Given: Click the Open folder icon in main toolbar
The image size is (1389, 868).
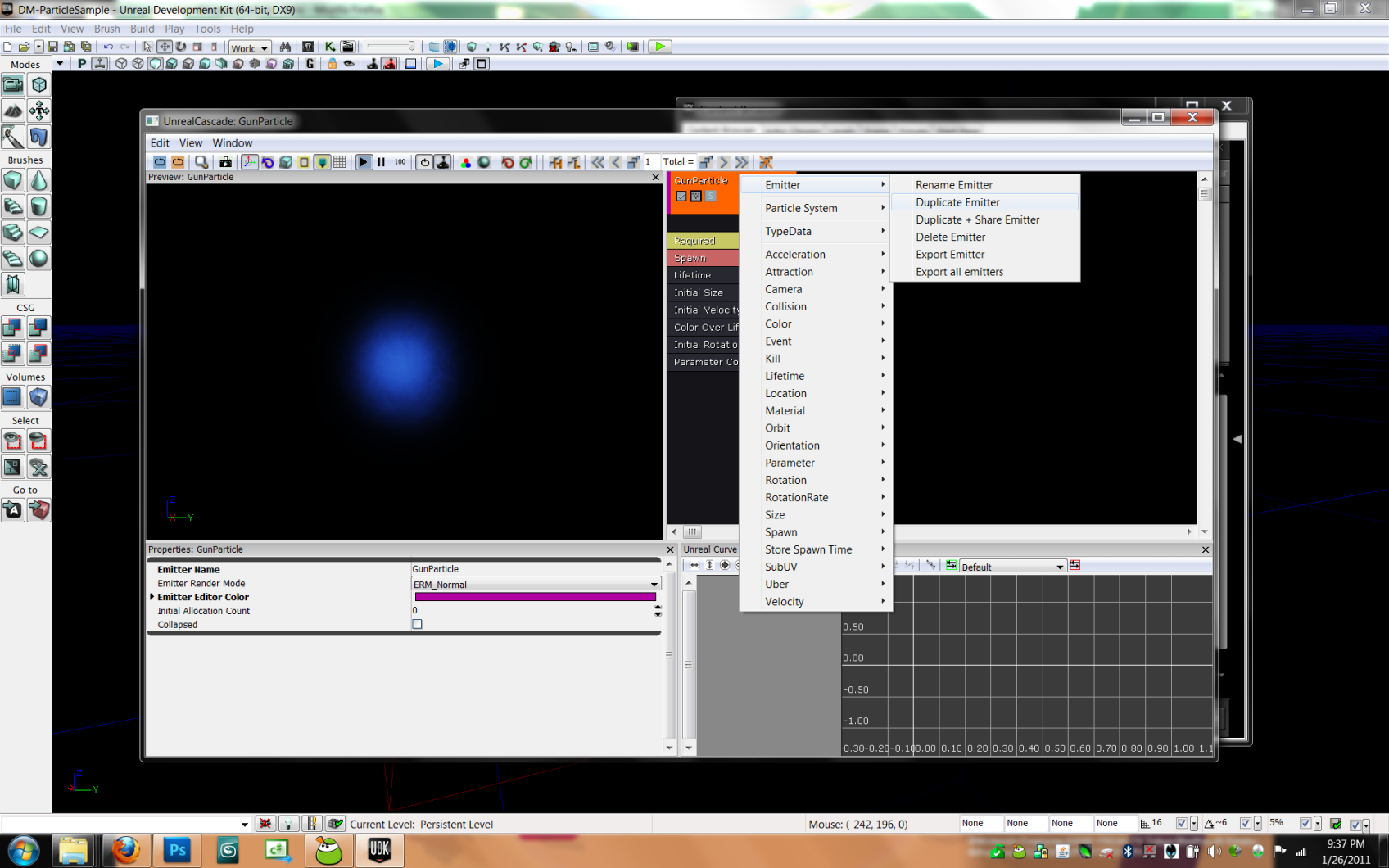Looking at the screenshot, I should 25,47.
